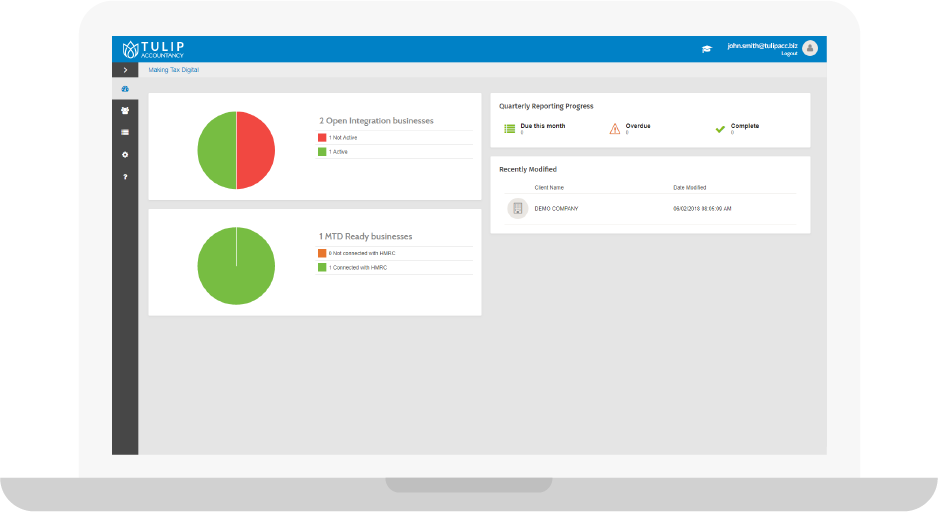Click the user avatar in the header

pos(809,48)
